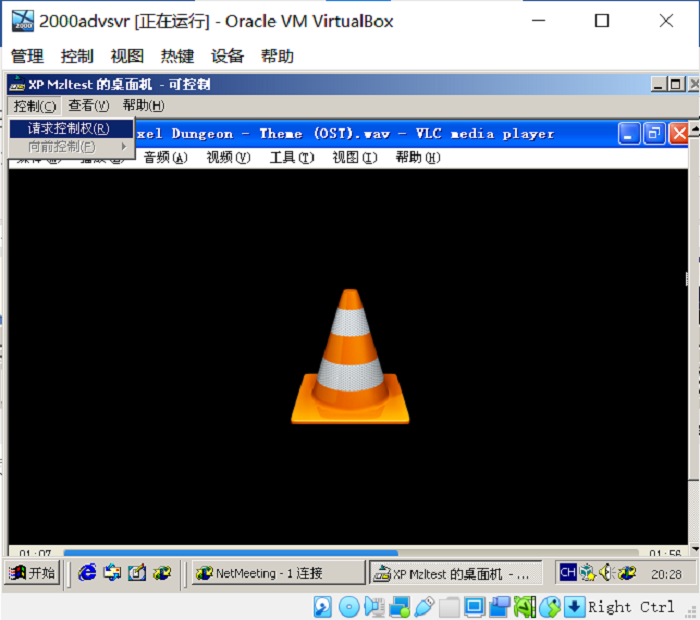Minimize the VLC media player window
Image resolution: width=700 pixels, height=620 pixels.
tap(629, 133)
